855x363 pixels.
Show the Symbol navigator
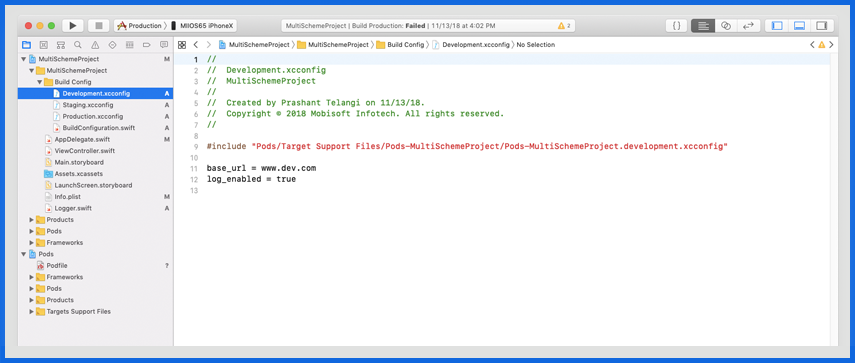61,45
